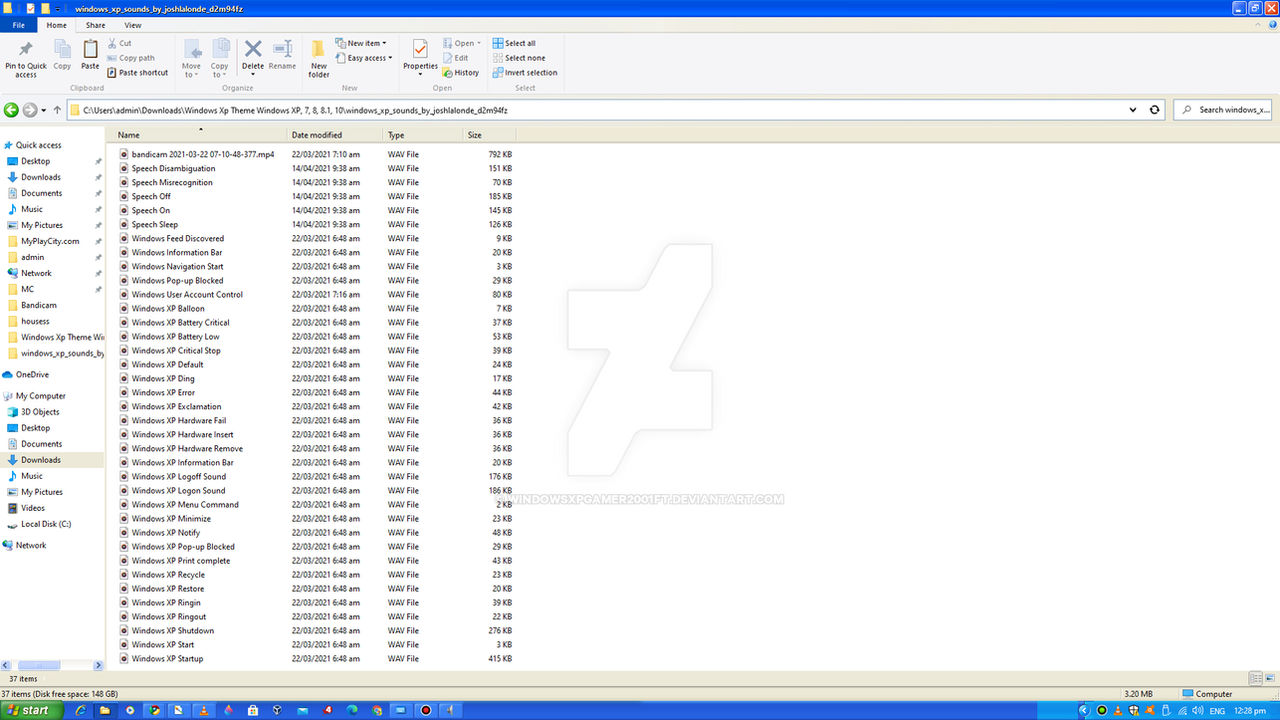This screenshot has height=720, width=1280.
Task: Click the Edit ribbon button
Action: pos(454,58)
